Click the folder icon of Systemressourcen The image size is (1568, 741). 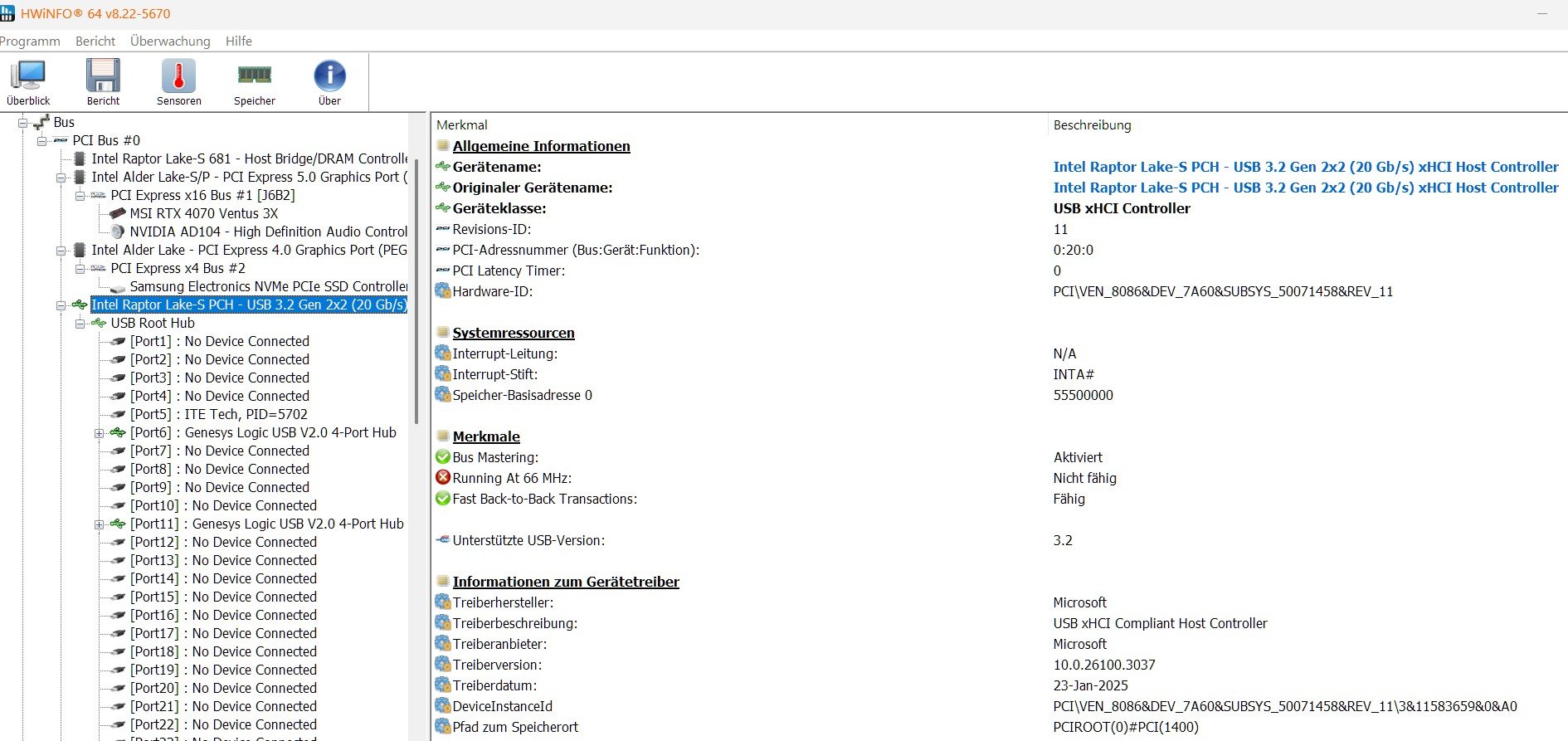click(x=443, y=333)
